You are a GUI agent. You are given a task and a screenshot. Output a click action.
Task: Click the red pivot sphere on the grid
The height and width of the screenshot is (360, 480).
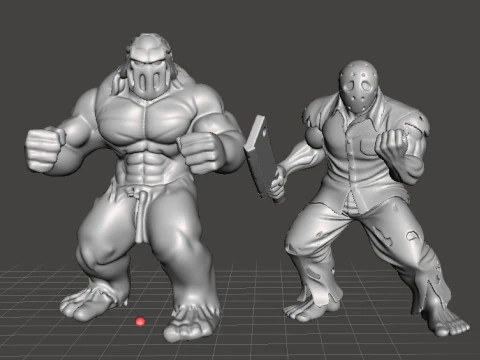click(140, 321)
